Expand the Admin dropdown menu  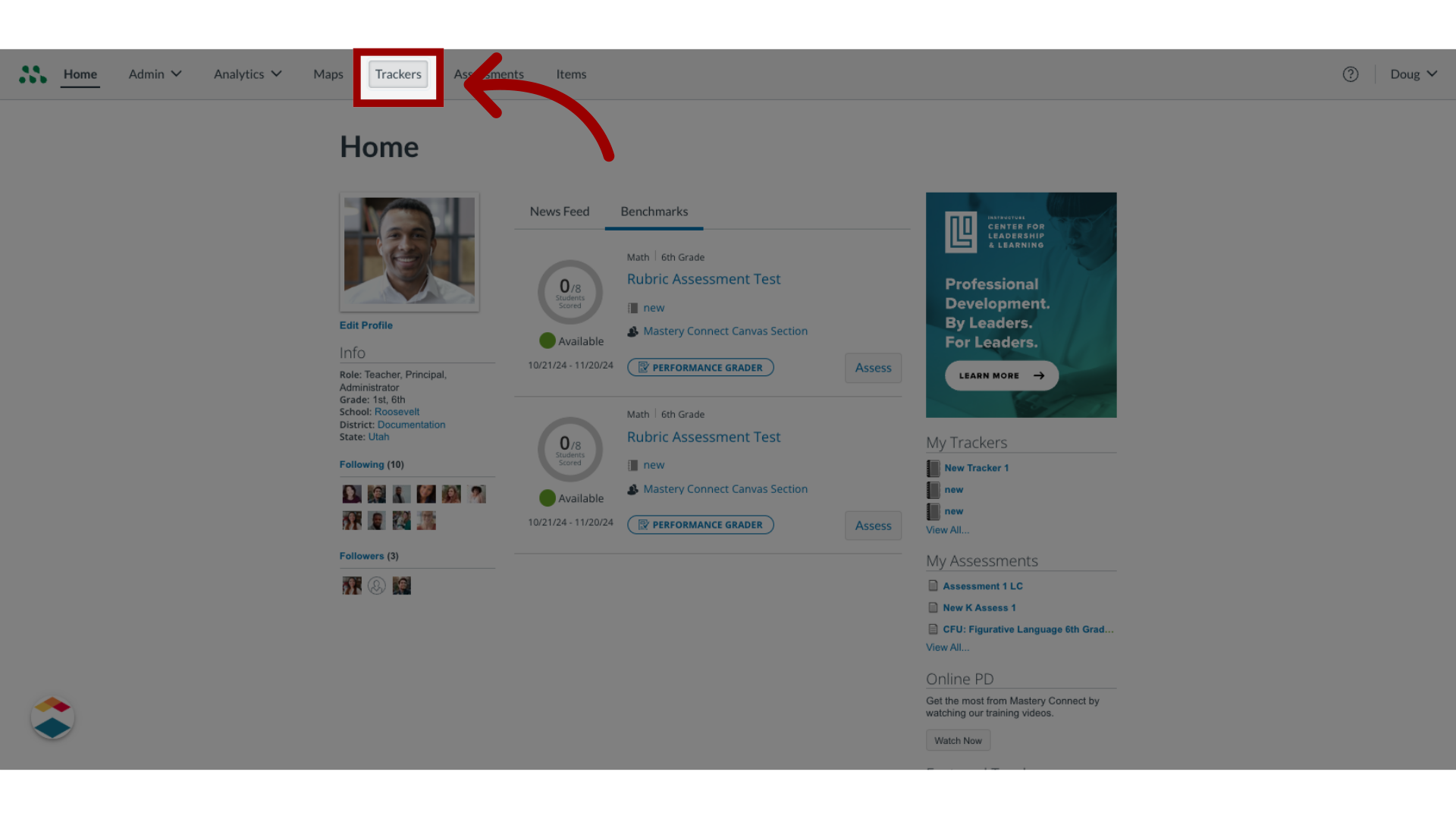pyautogui.click(x=154, y=73)
